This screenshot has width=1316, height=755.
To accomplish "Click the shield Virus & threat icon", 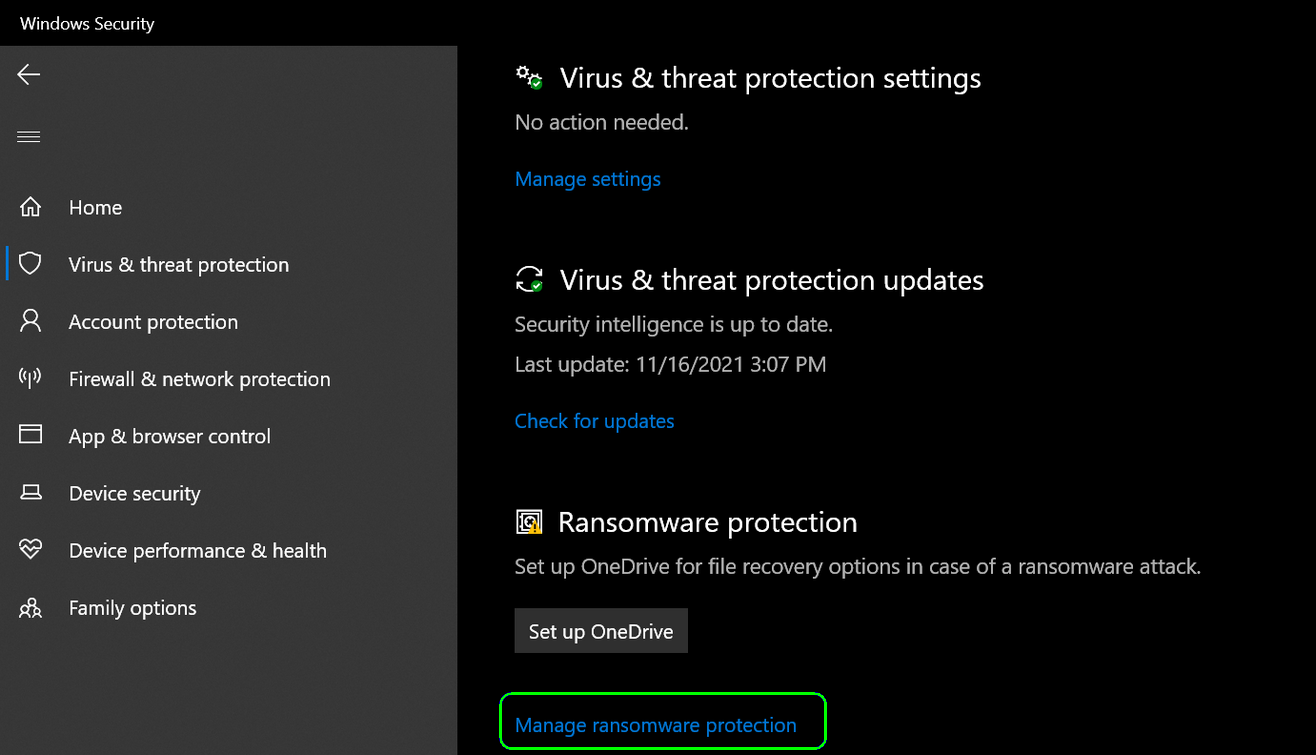I will [31, 264].
